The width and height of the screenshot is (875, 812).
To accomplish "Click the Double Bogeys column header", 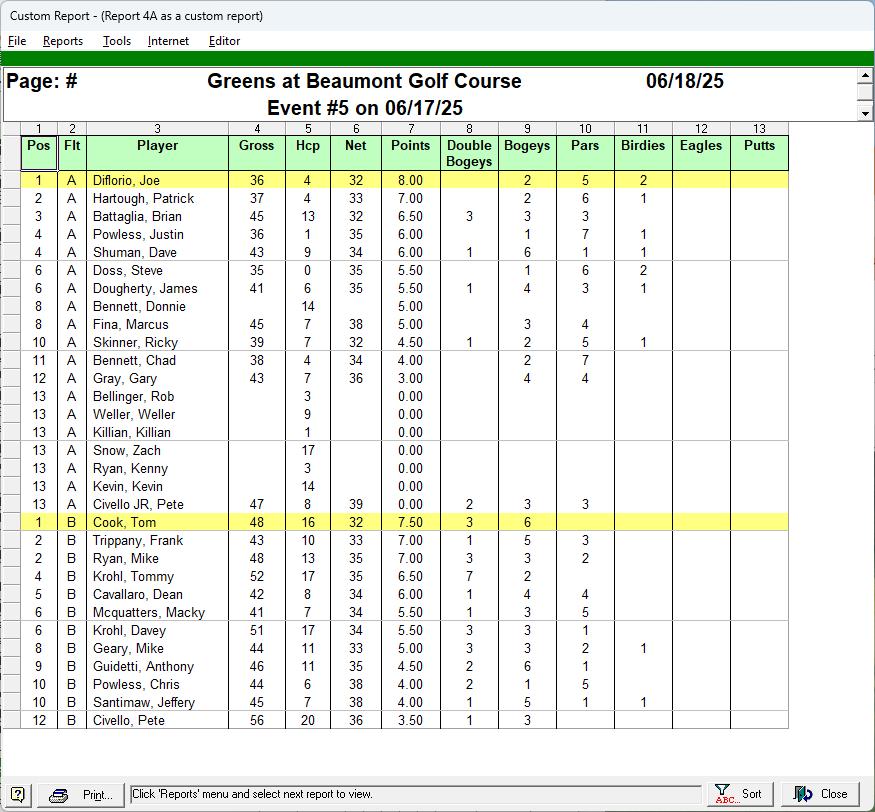I will pos(469,153).
